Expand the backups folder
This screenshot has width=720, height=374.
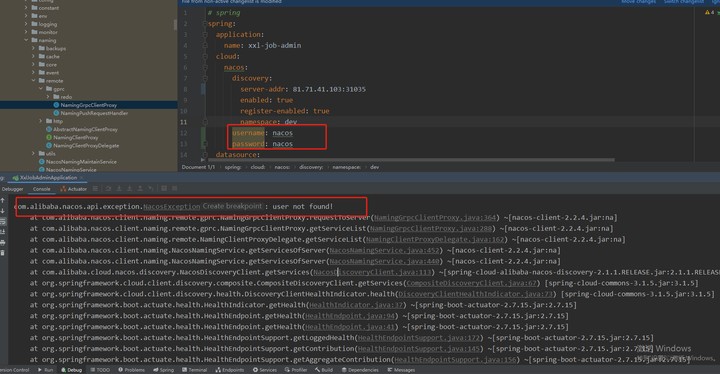click(x=34, y=48)
